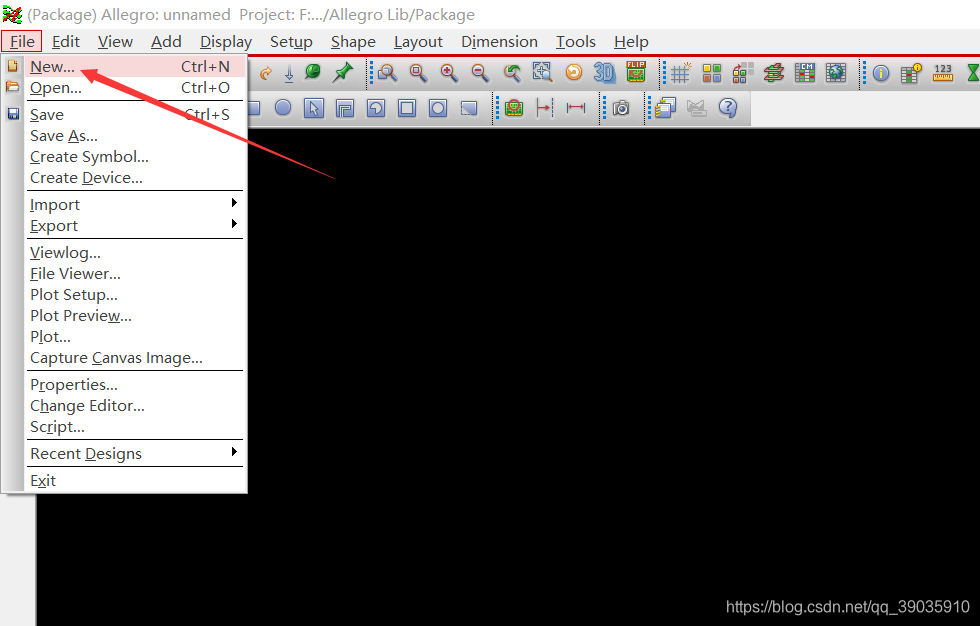The height and width of the screenshot is (626, 980).
Task: Click the Flip design icon
Action: [x=636, y=72]
